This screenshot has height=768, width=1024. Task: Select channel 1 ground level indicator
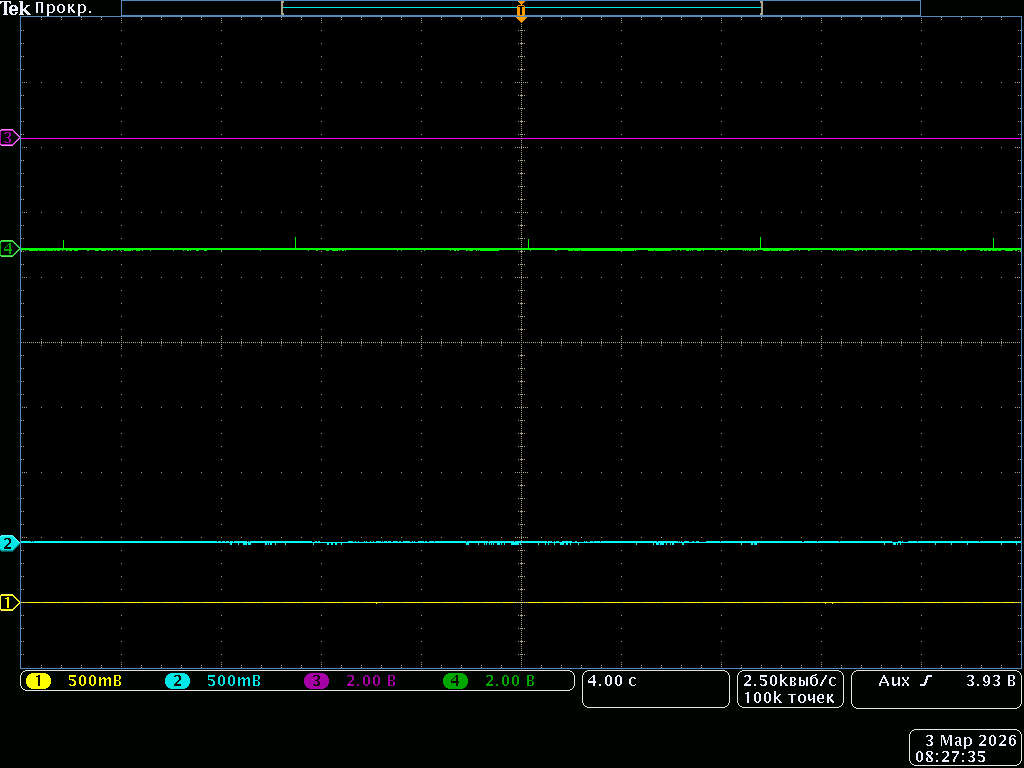10,602
